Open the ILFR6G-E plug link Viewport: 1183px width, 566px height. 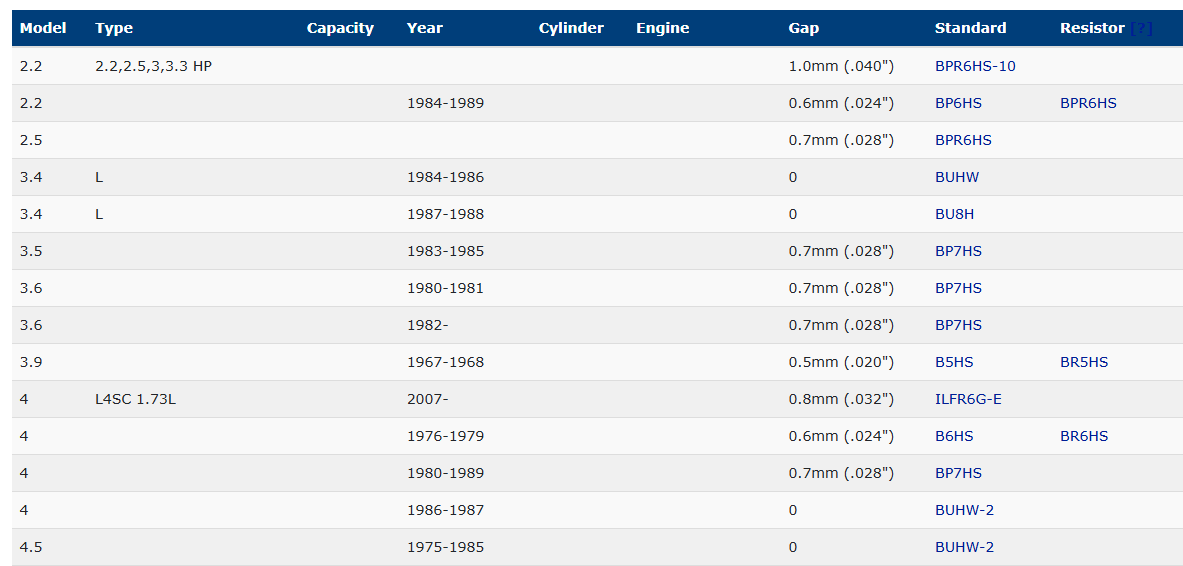pyautogui.click(x=967, y=399)
